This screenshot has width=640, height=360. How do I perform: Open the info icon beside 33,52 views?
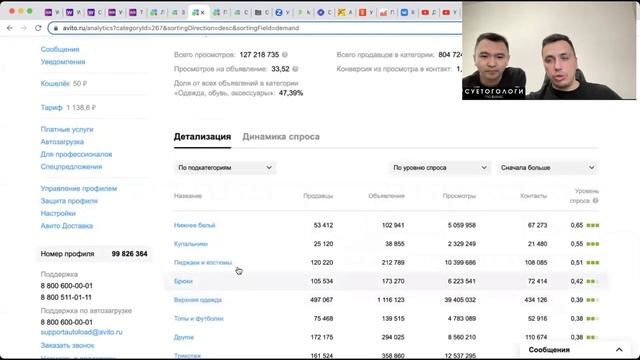[x=295, y=69]
